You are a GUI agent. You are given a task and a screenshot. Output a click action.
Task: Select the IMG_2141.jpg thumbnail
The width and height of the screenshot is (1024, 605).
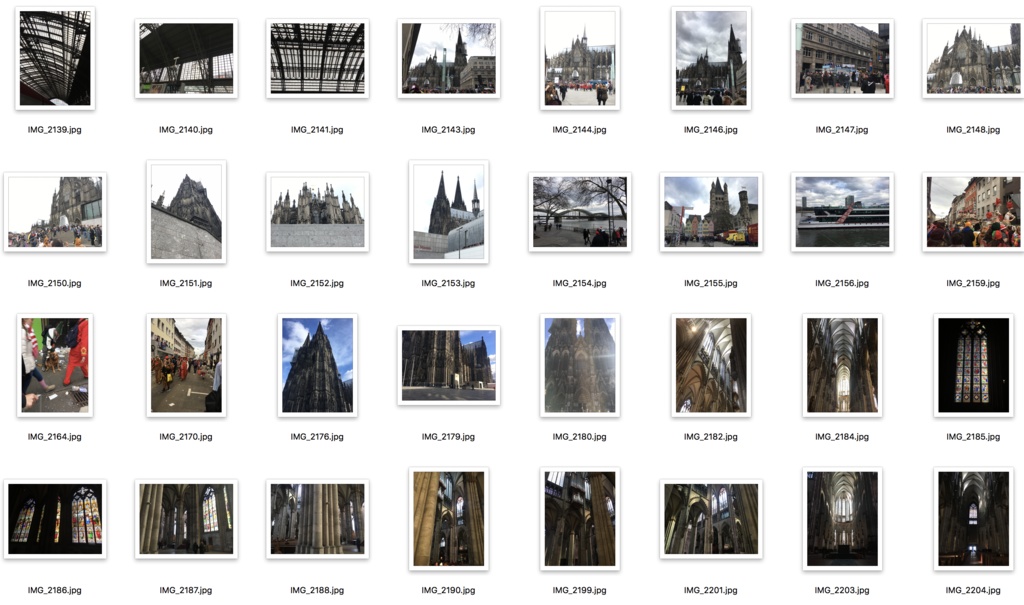[x=317, y=58]
